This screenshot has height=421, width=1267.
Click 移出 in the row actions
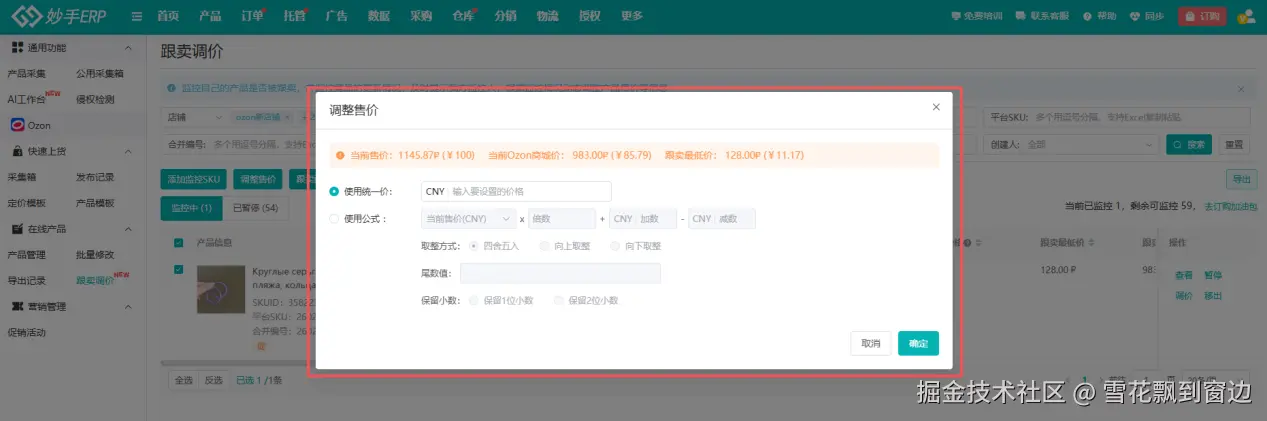click(x=1212, y=296)
